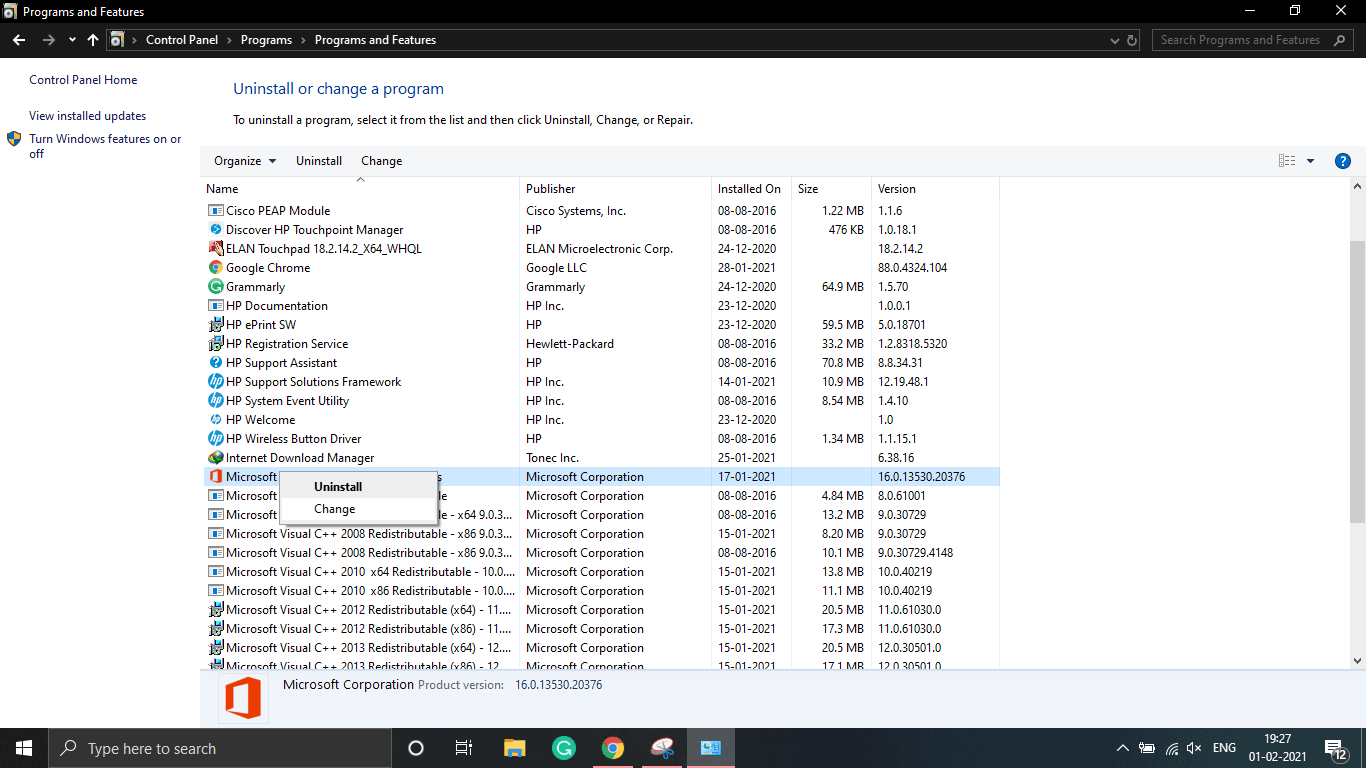
Task: Open Cortana circle on taskbar
Action: pyautogui.click(x=416, y=748)
